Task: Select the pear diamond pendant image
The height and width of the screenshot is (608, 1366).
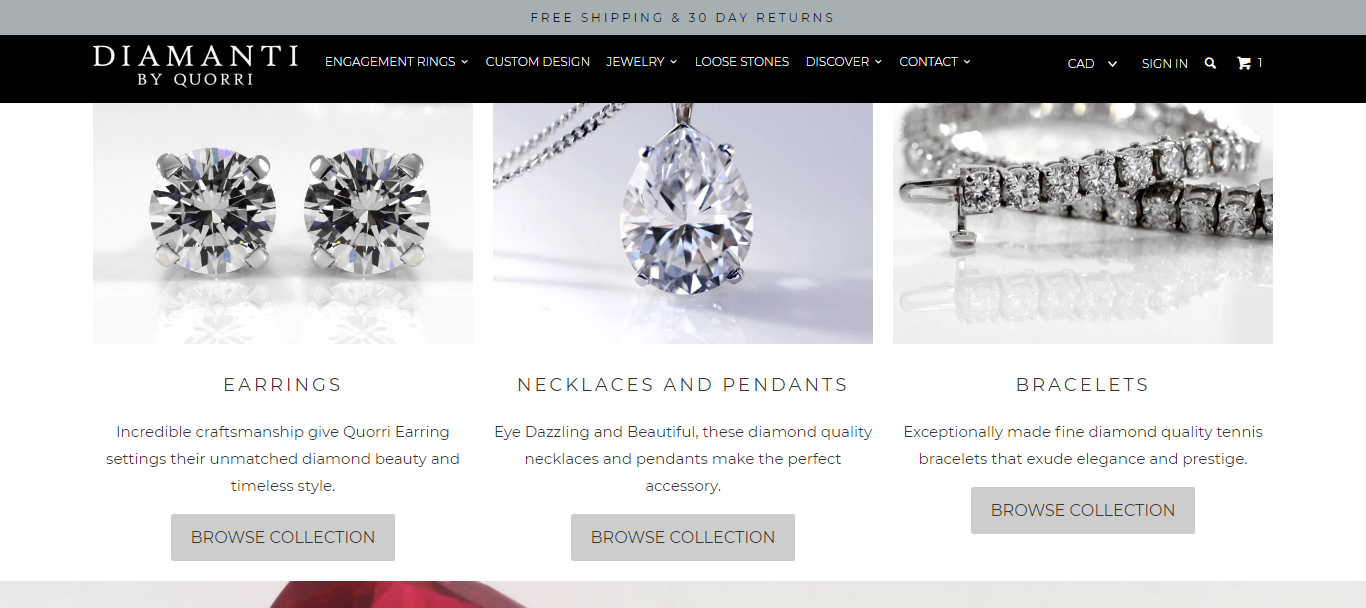Action: 683,223
